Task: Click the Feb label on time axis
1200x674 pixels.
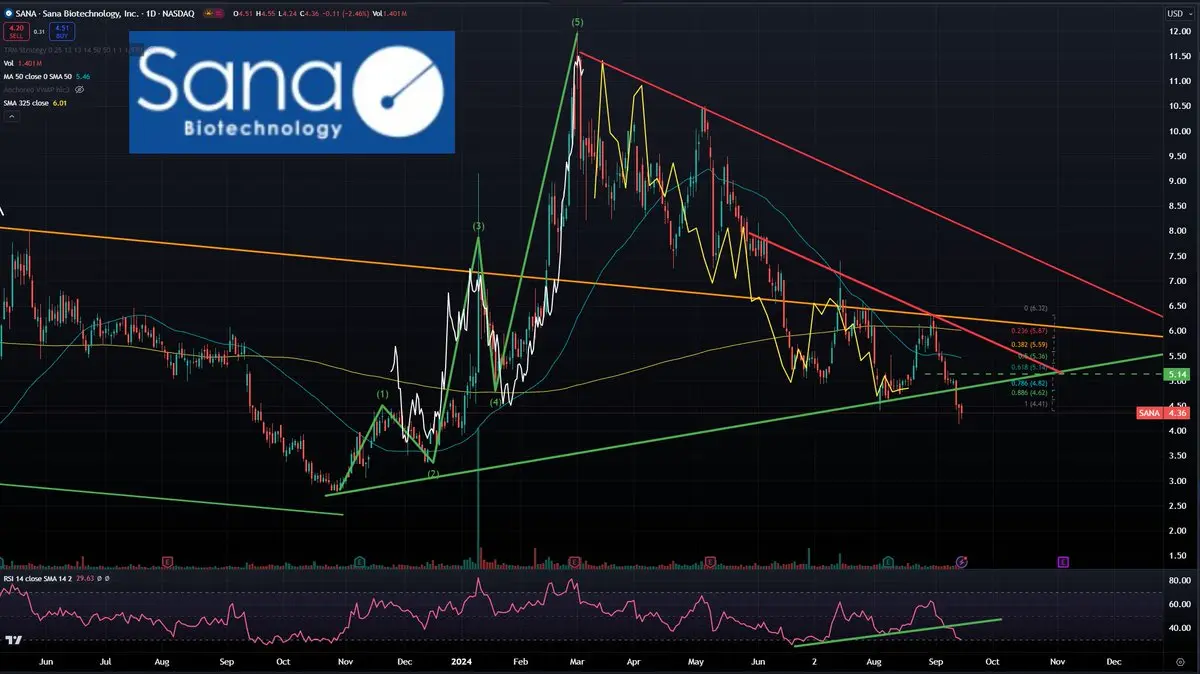Action: coord(520,662)
